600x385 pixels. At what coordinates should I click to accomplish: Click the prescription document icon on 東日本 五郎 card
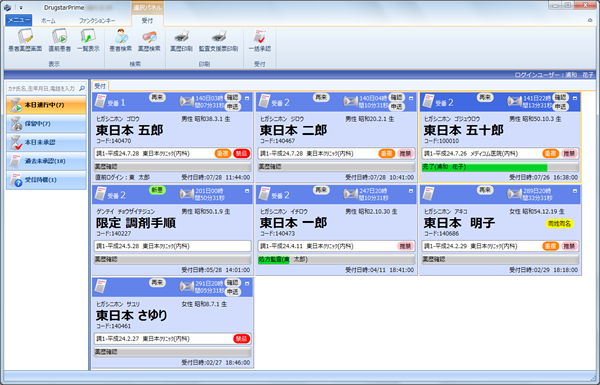[101, 101]
